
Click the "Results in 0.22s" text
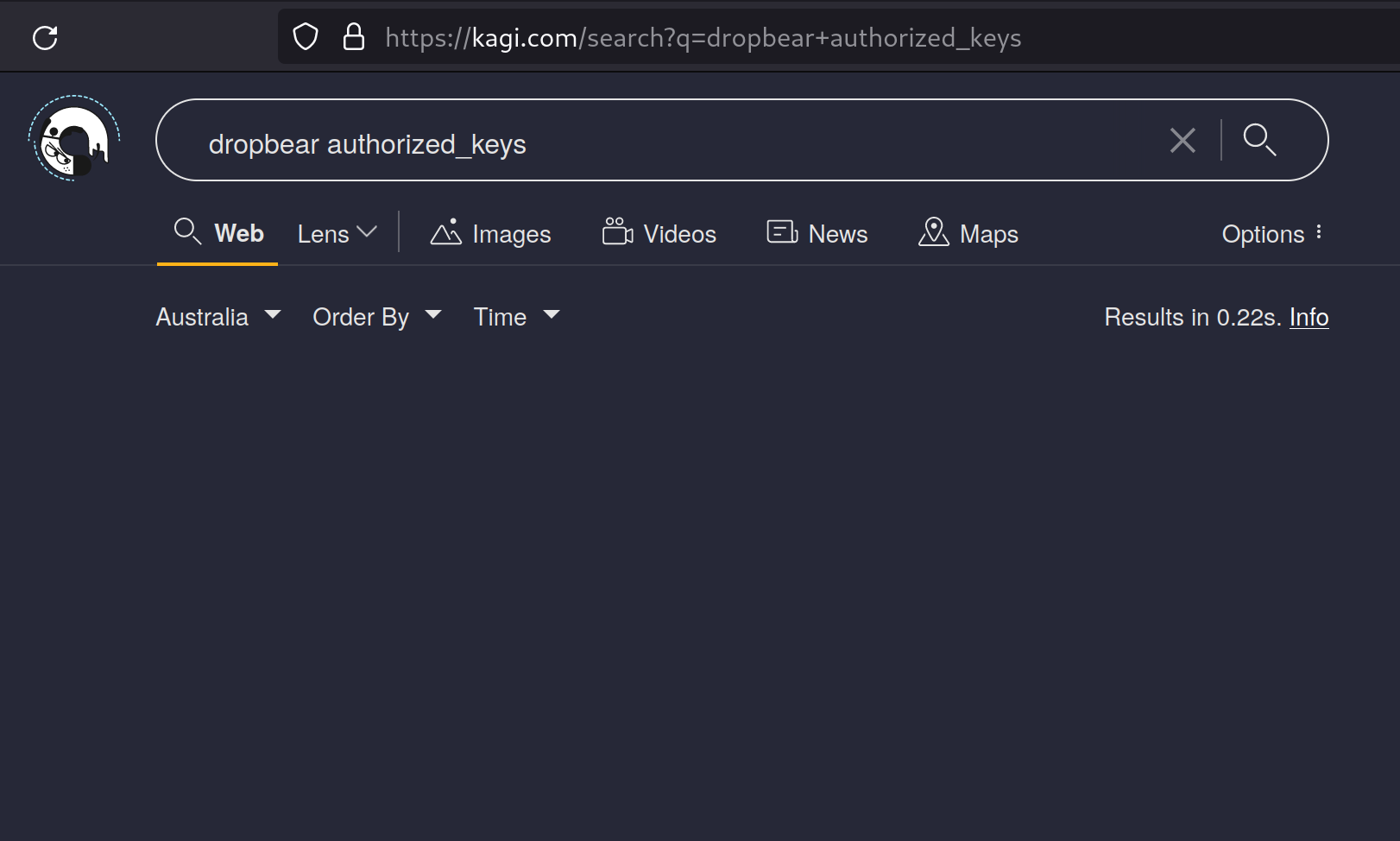(1192, 317)
